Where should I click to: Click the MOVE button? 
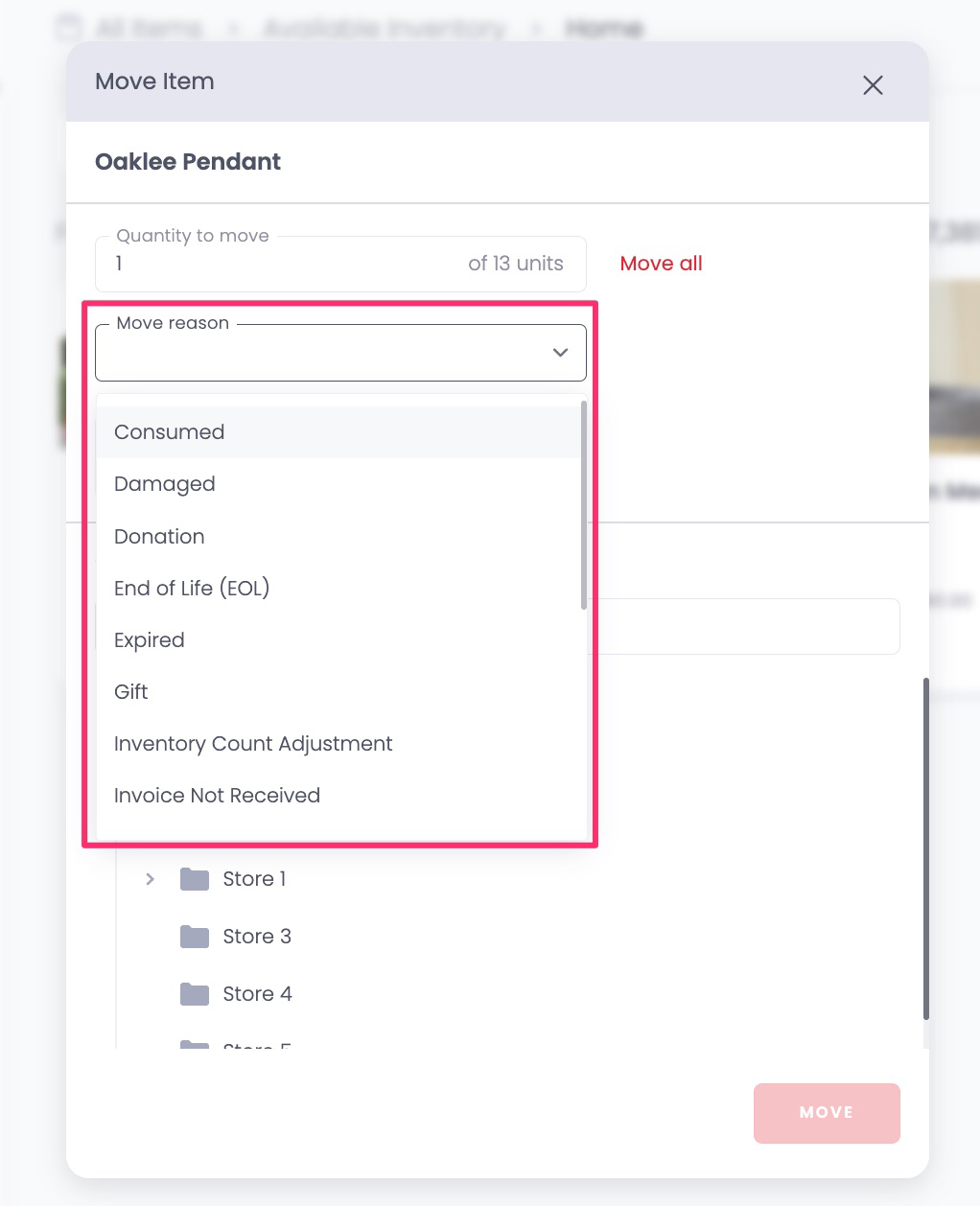(x=827, y=1113)
